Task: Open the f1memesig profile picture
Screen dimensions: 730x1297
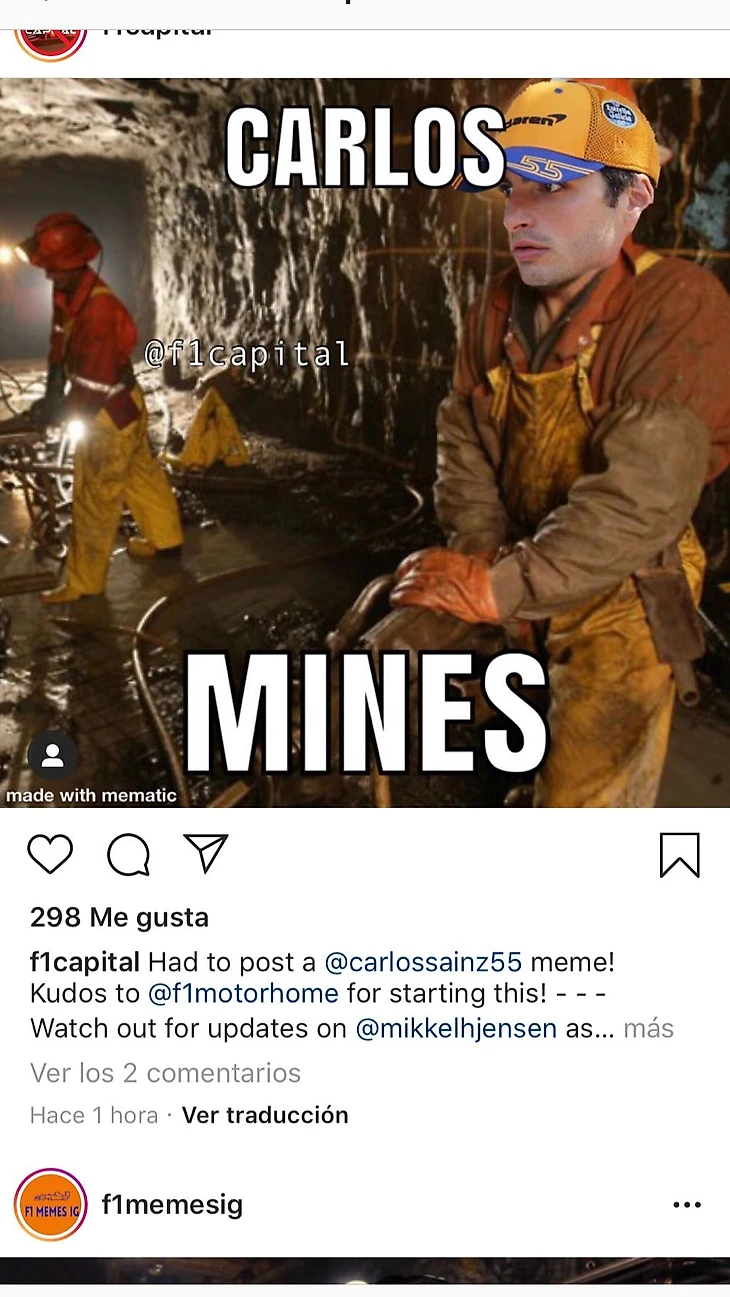Action: pyautogui.click(x=51, y=1205)
